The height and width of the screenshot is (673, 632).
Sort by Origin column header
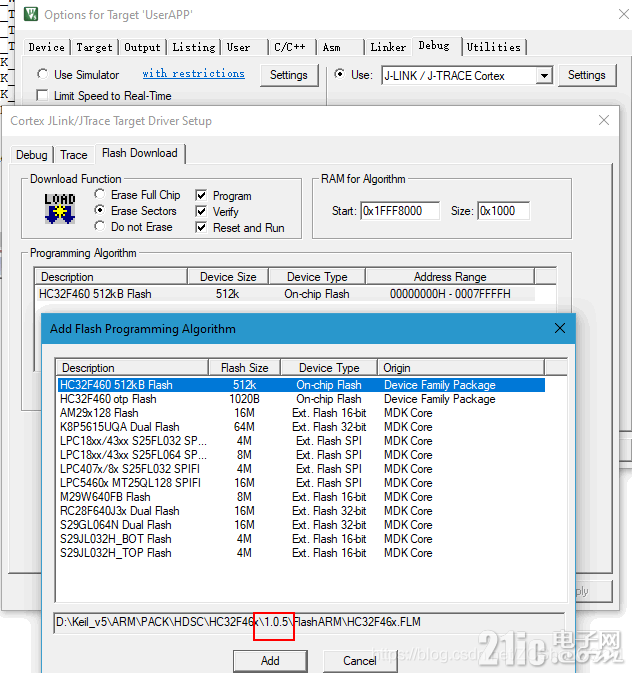[x=461, y=368]
